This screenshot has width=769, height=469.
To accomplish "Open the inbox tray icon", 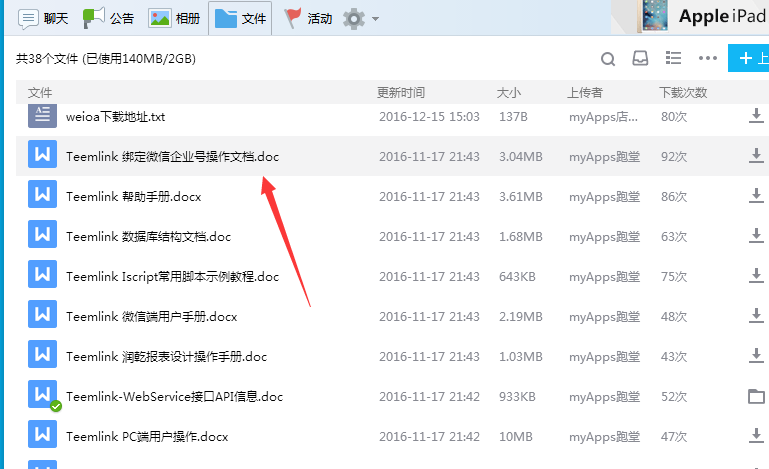I will pos(640,58).
